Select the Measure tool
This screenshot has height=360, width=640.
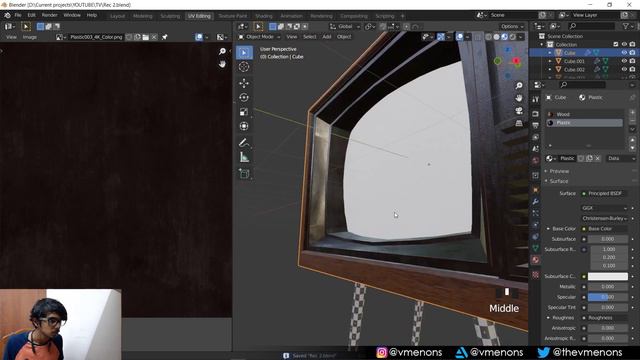click(244, 157)
